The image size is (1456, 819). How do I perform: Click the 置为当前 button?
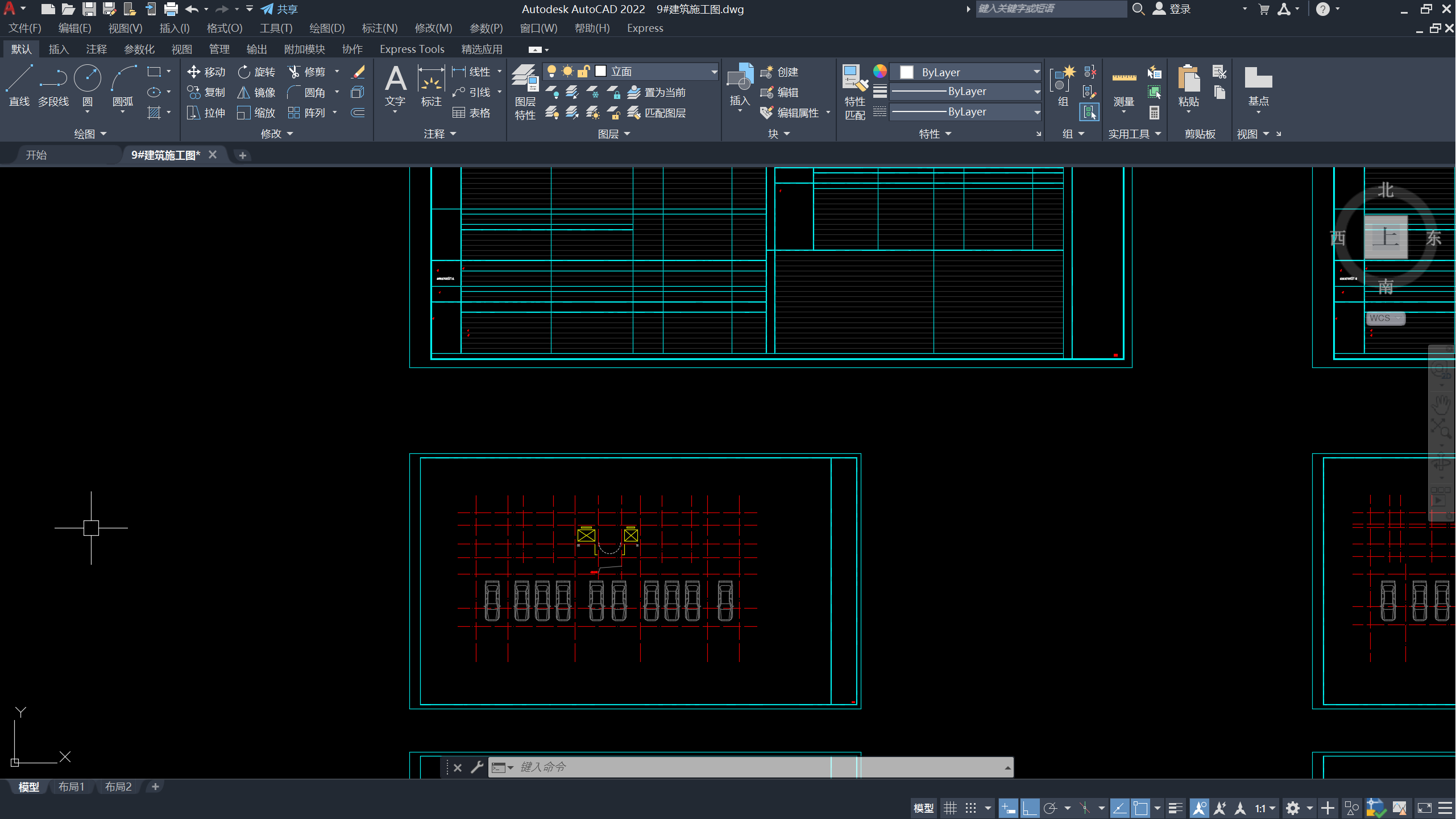coord(657,92)
